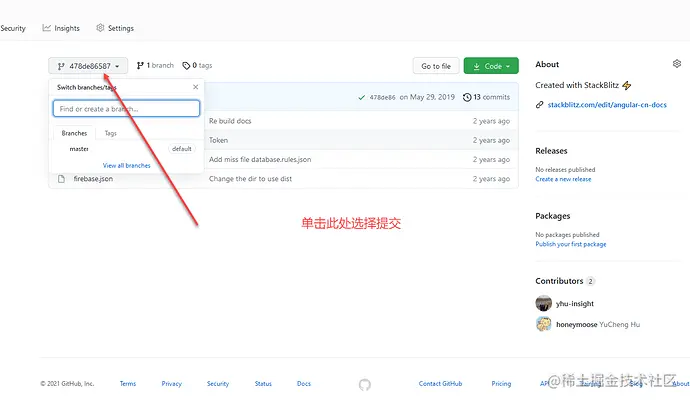Image resolution: width=690 pixels, height=402 pixels.
Task: Open the footer Privacy link
Action: tap(172, 384)
